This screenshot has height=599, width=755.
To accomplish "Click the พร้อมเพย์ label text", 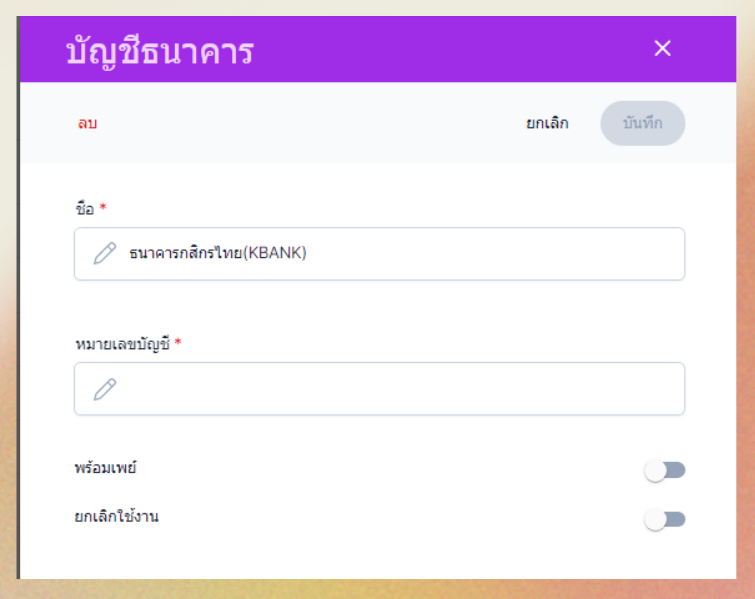I will 105,468.
